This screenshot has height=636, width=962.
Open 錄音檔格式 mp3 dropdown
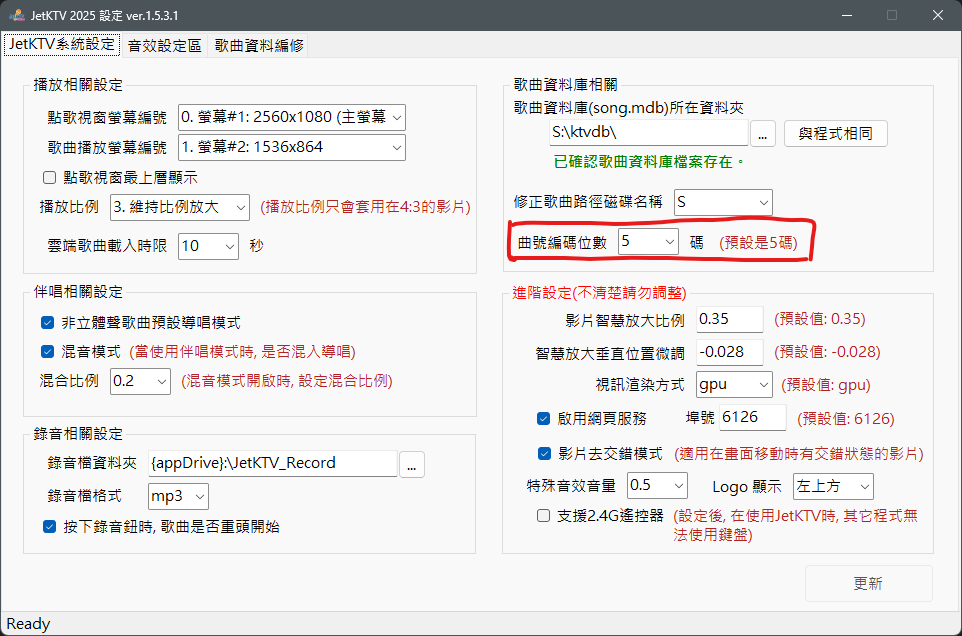[x=179, y=496]
